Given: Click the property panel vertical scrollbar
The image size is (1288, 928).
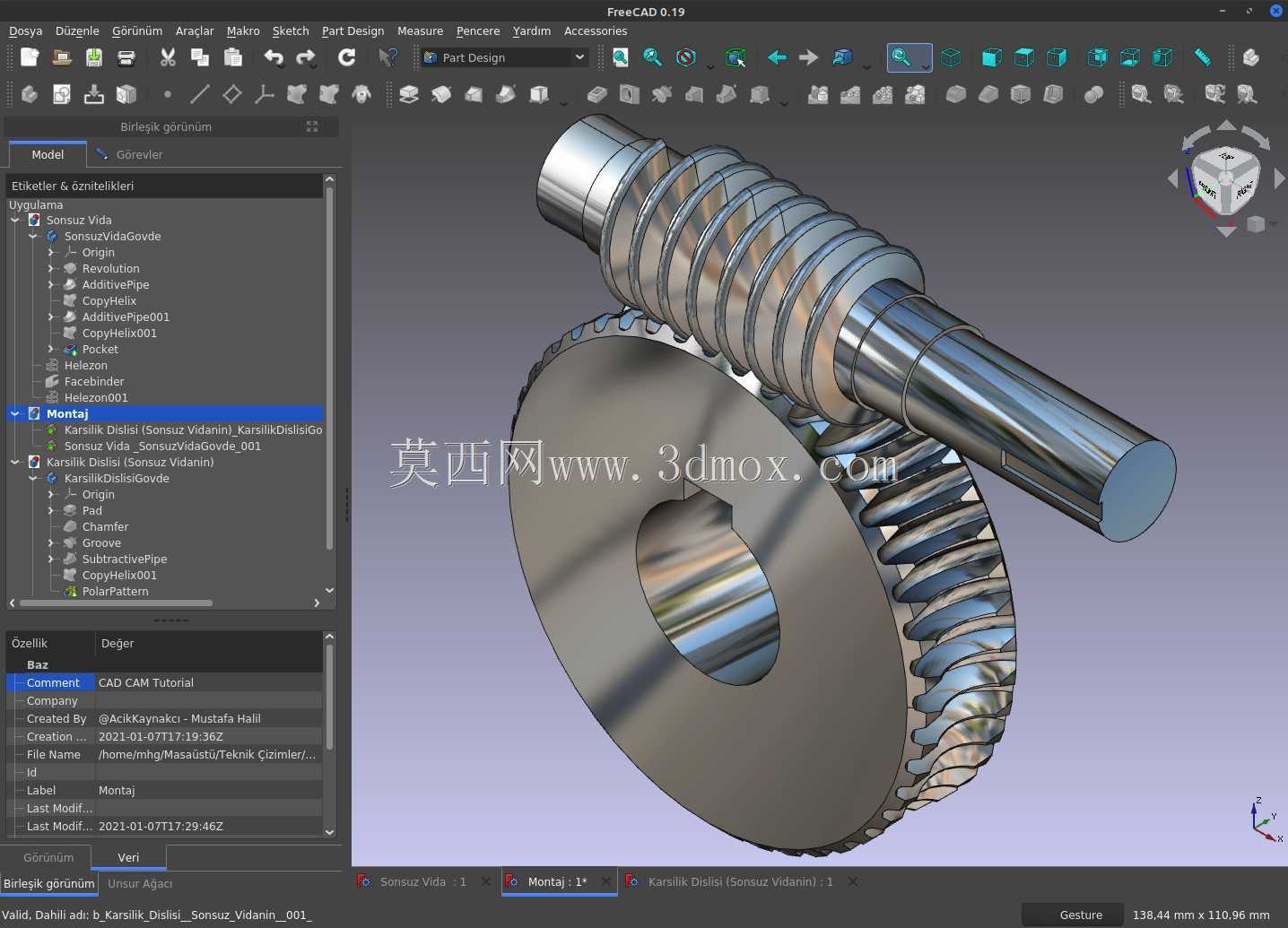Looking at the screenshot, I should tap(329, 697).
